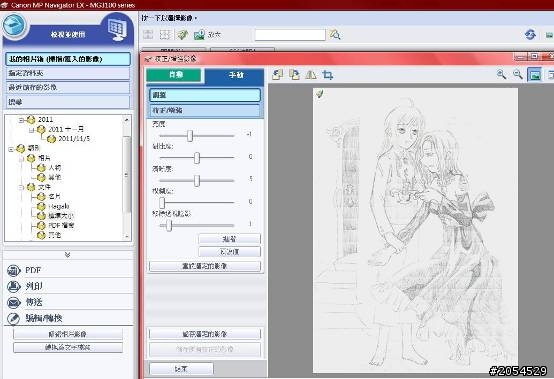Select the last 其他 folder under 文件
The image size is (554, 379).
click(x=55, y=235)
